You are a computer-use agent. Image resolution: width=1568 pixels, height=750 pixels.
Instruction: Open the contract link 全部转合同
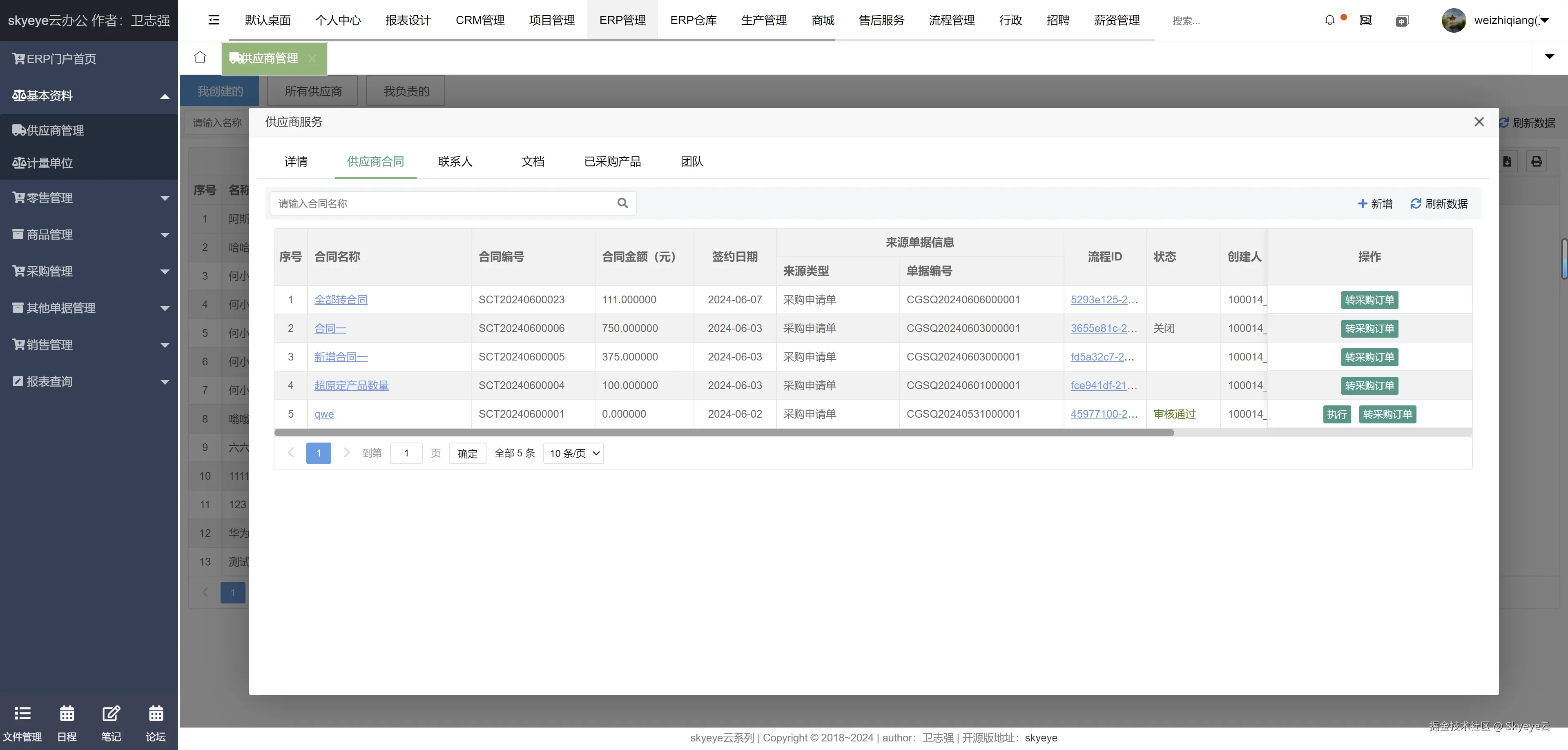click(340, 300)
